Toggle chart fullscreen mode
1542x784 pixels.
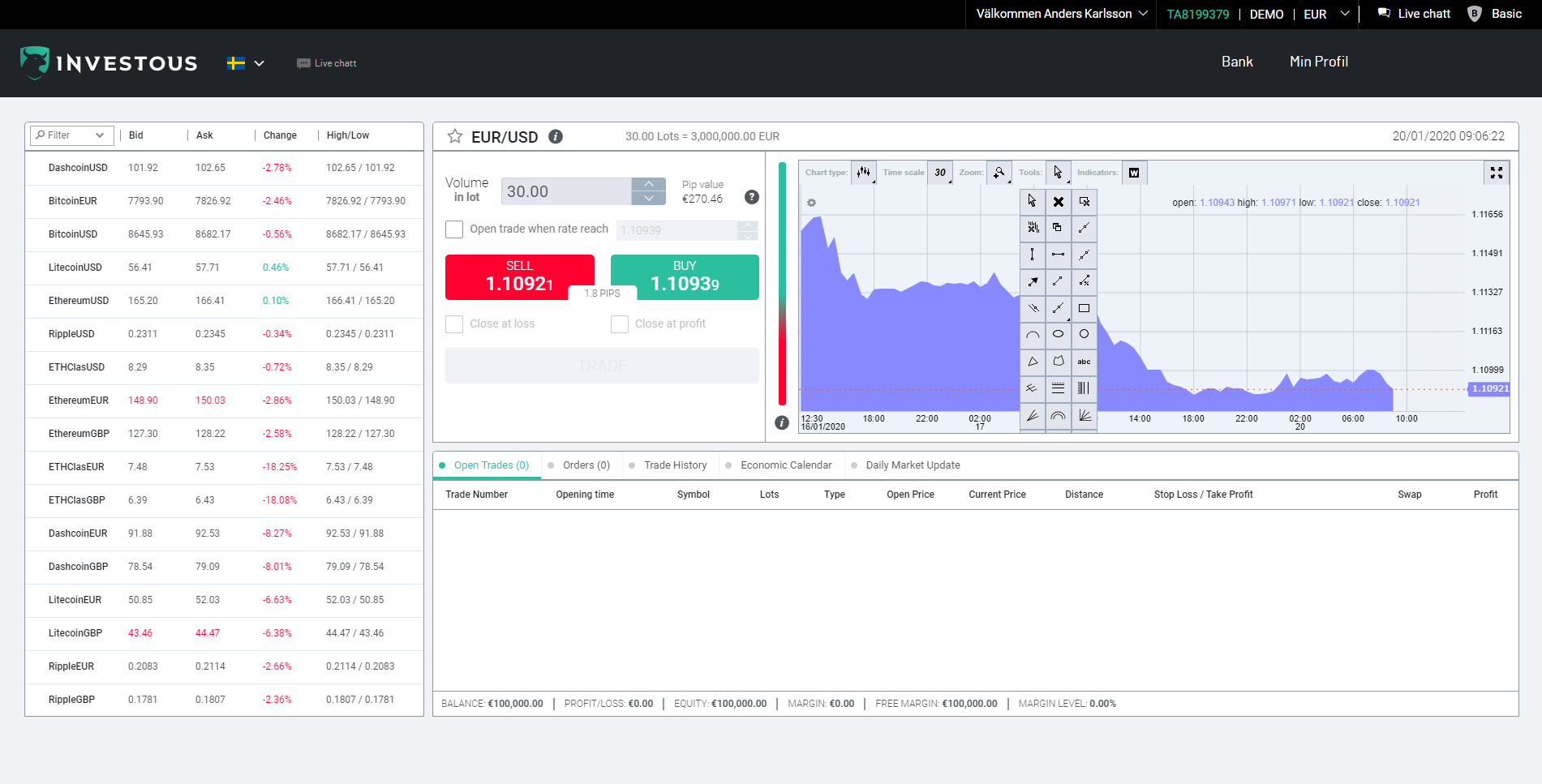[x=1496, y=173]
